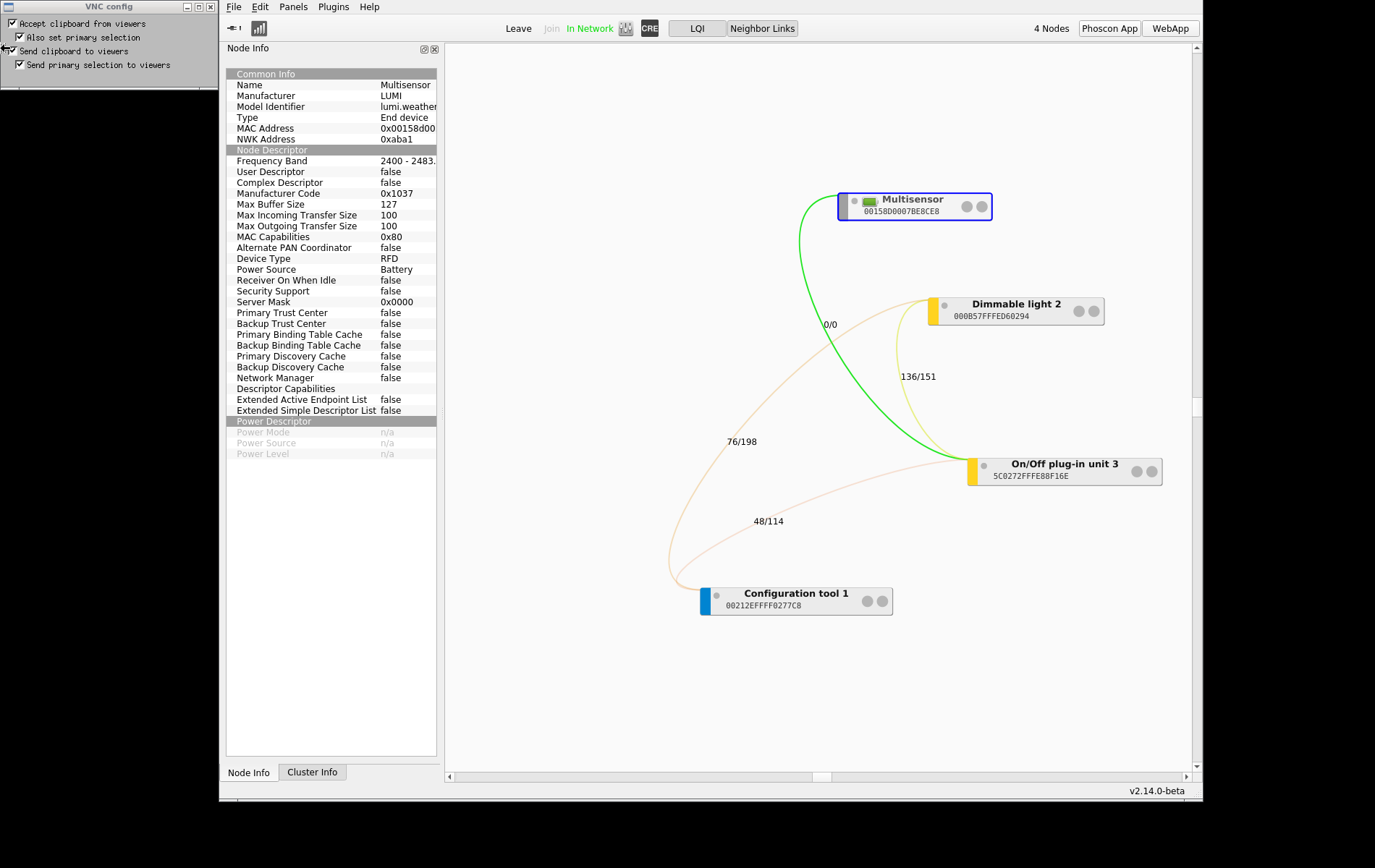Toggle Send clipboard to viewers checkbox

coord(12,51)
